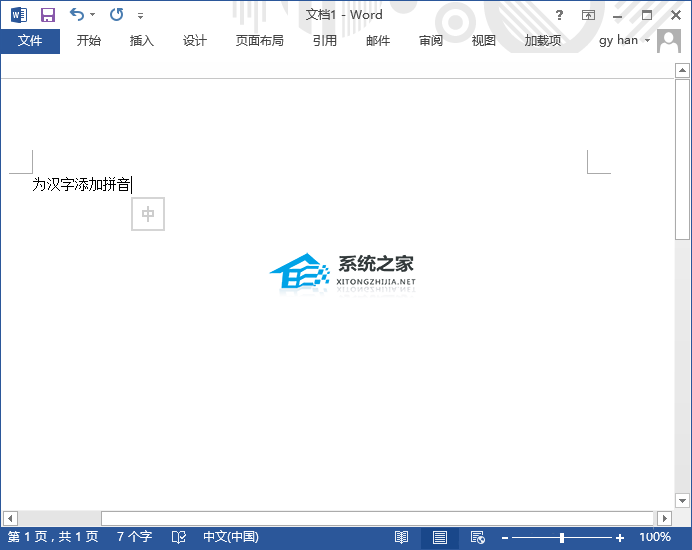Click vertical scrollbar down arrow
The width and height of the screenshot is (692, 550).
(682, 501)
